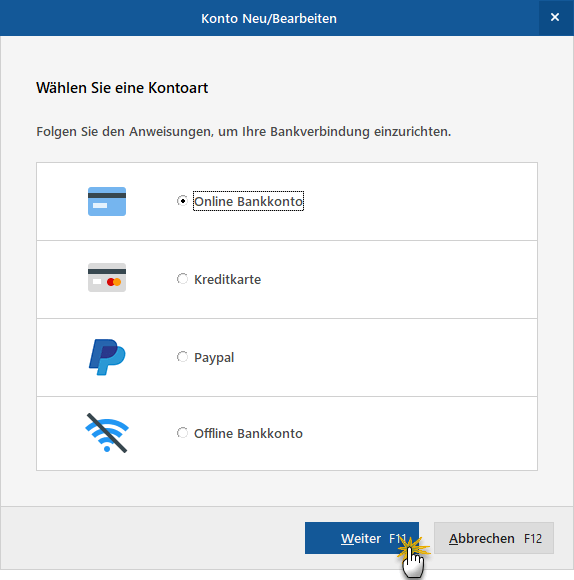
Task: Click the PayPal logo icon
Action: 107,357
